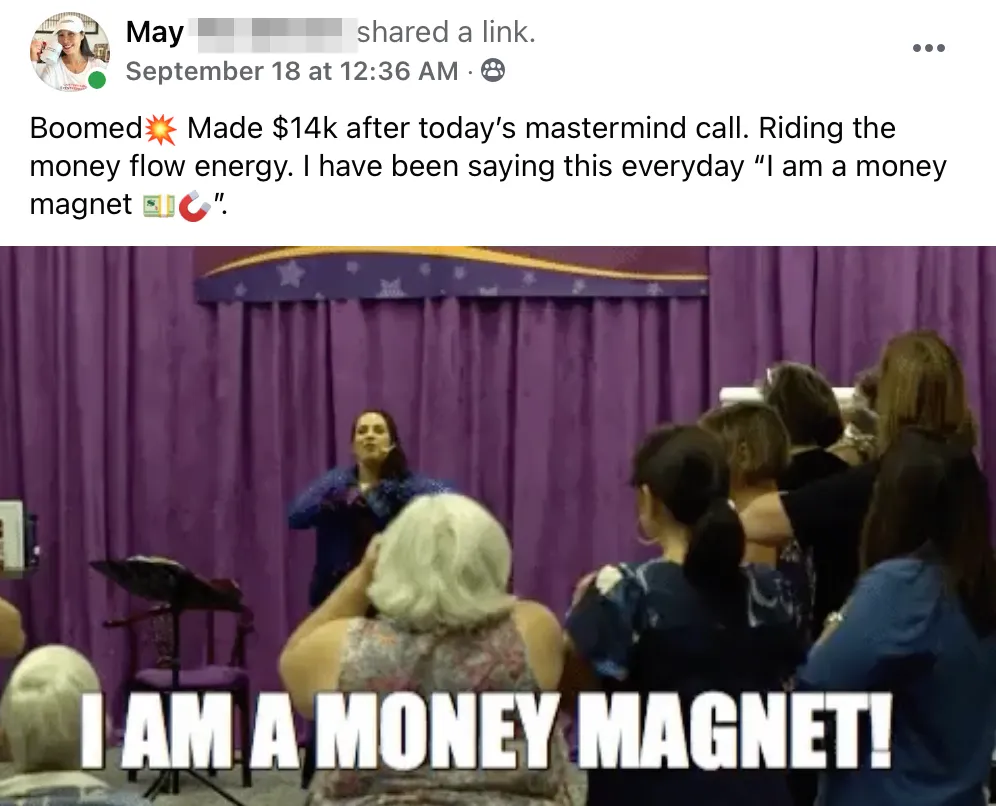The height and width of the screenshot is (806, 996).
Task: Click the dollar banknote emoji
Action: (x=158, y=205)
